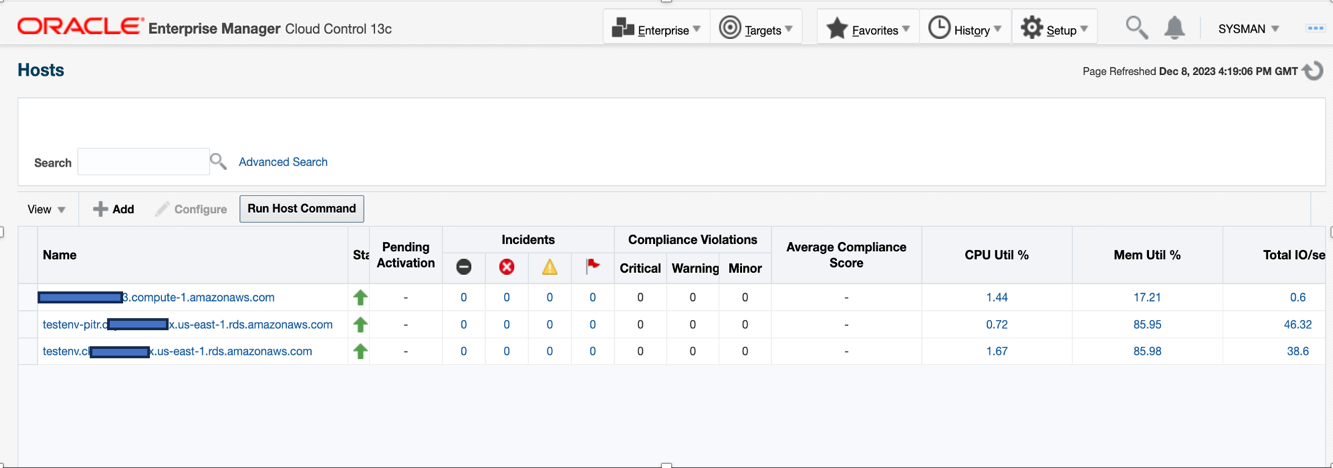
Task: Click the up status arrow for compute-1 host
Action: 360,297
